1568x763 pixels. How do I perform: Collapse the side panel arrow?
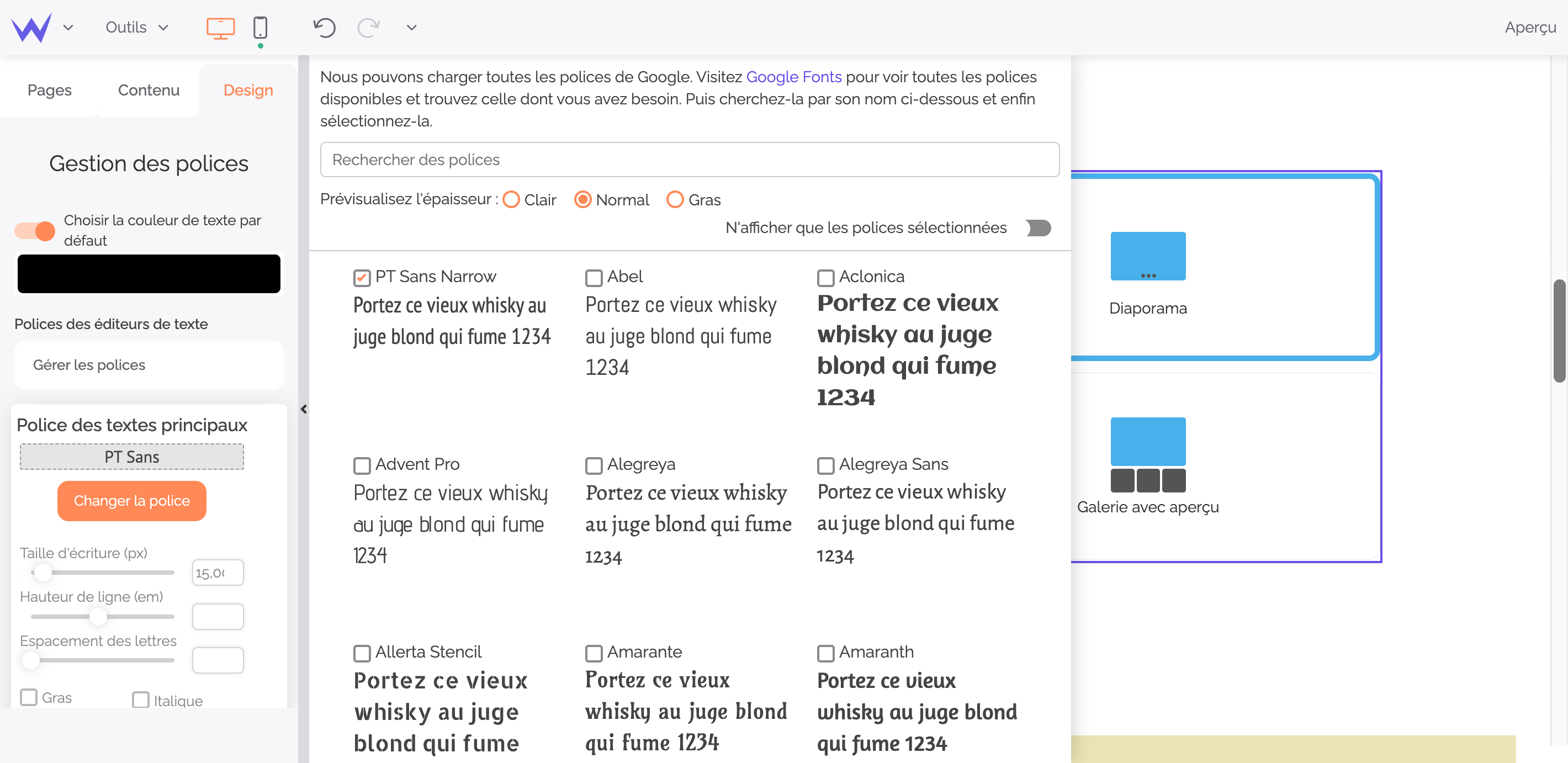[304, 410]
